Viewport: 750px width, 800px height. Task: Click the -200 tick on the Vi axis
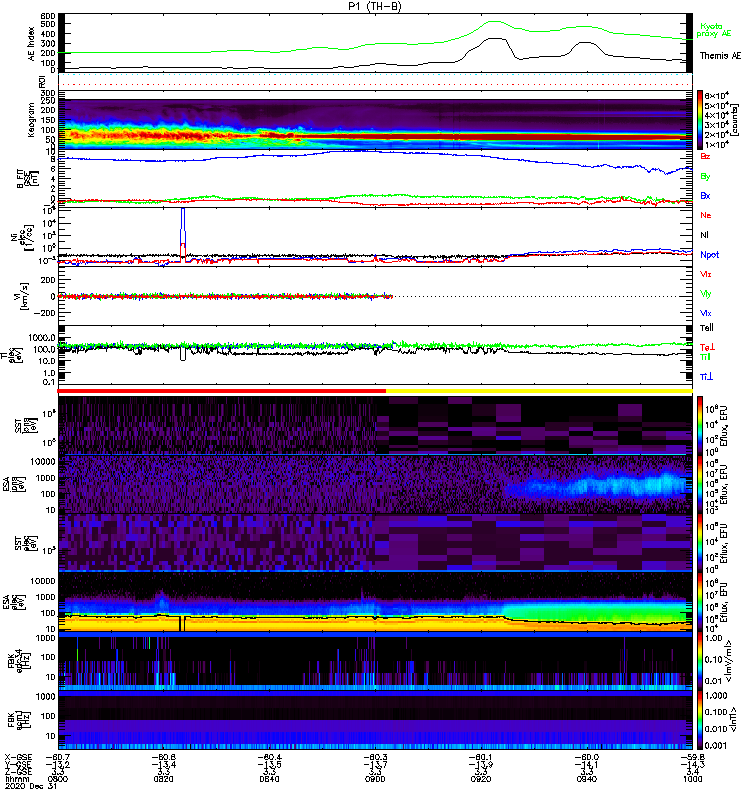coord(44,313)
